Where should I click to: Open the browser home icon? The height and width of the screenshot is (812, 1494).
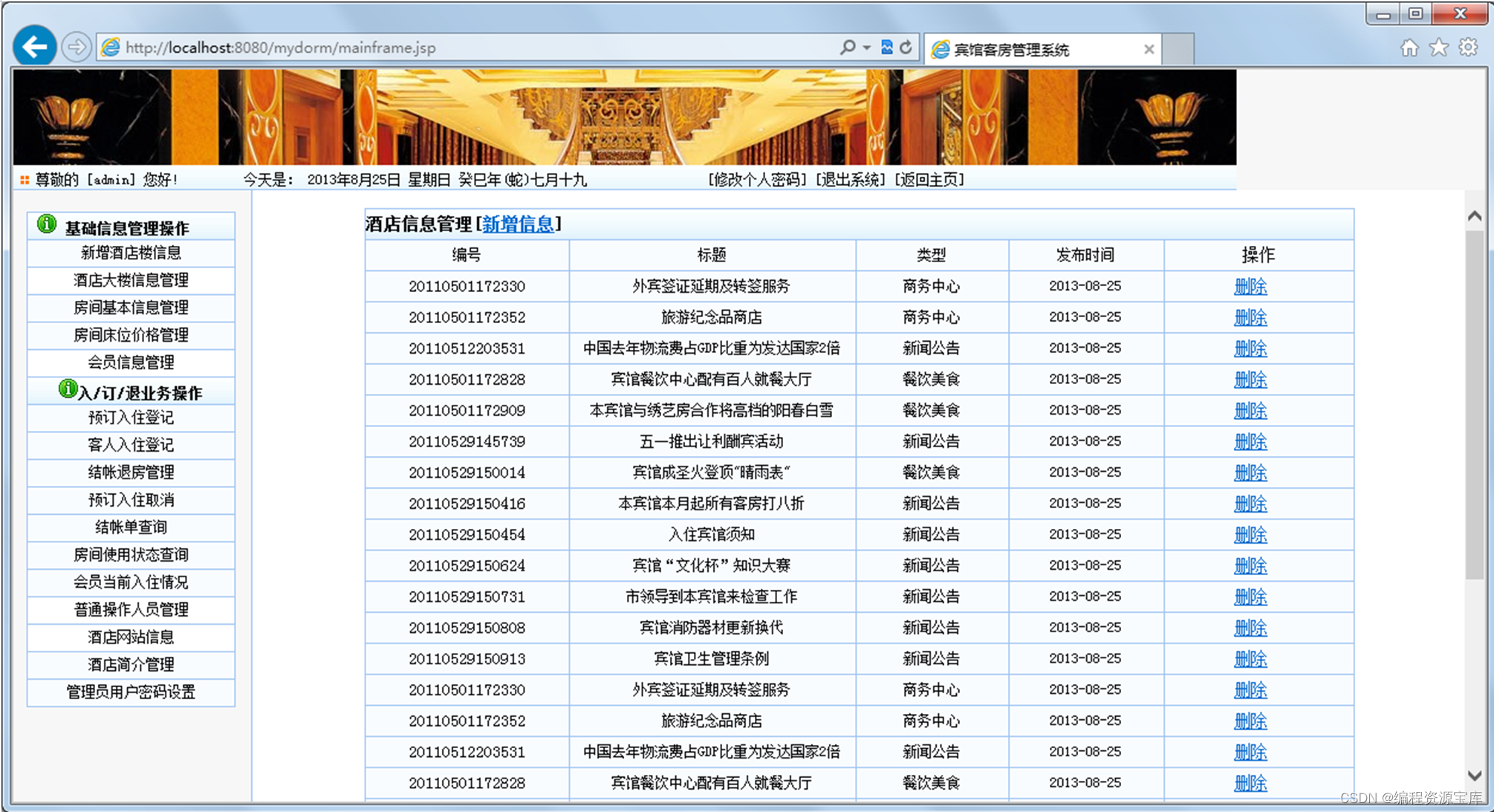1409,48
